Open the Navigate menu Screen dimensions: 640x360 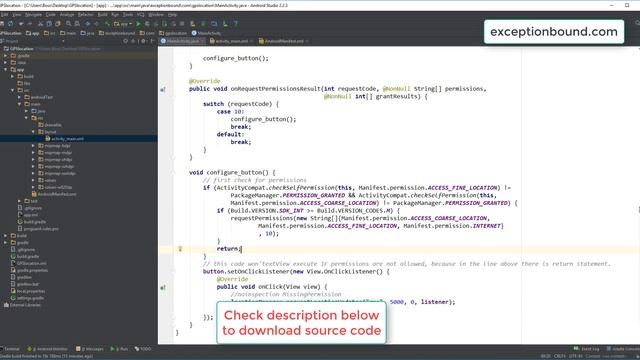point(33,15)
